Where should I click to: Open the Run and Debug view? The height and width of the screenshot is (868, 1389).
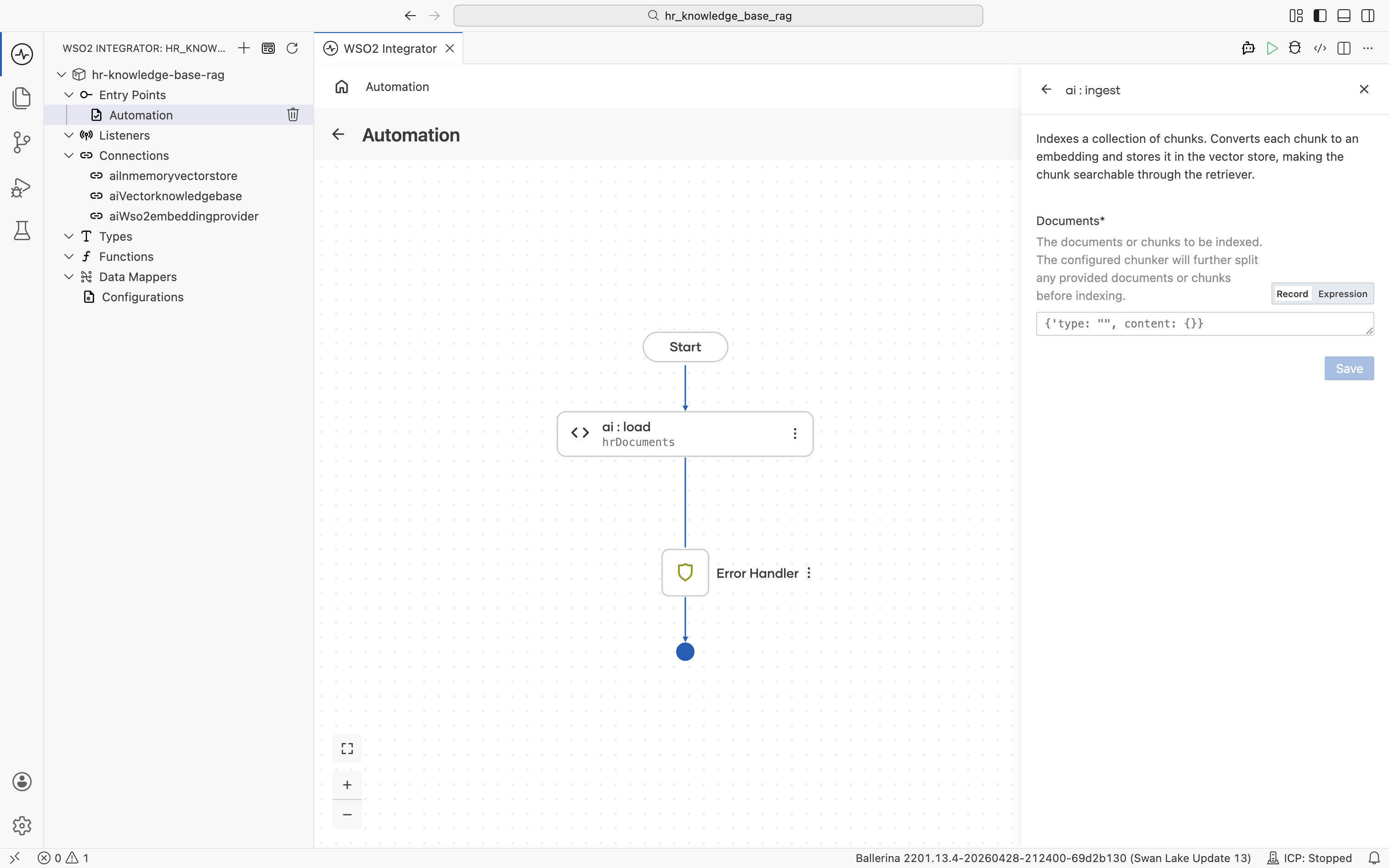[22, 187]
